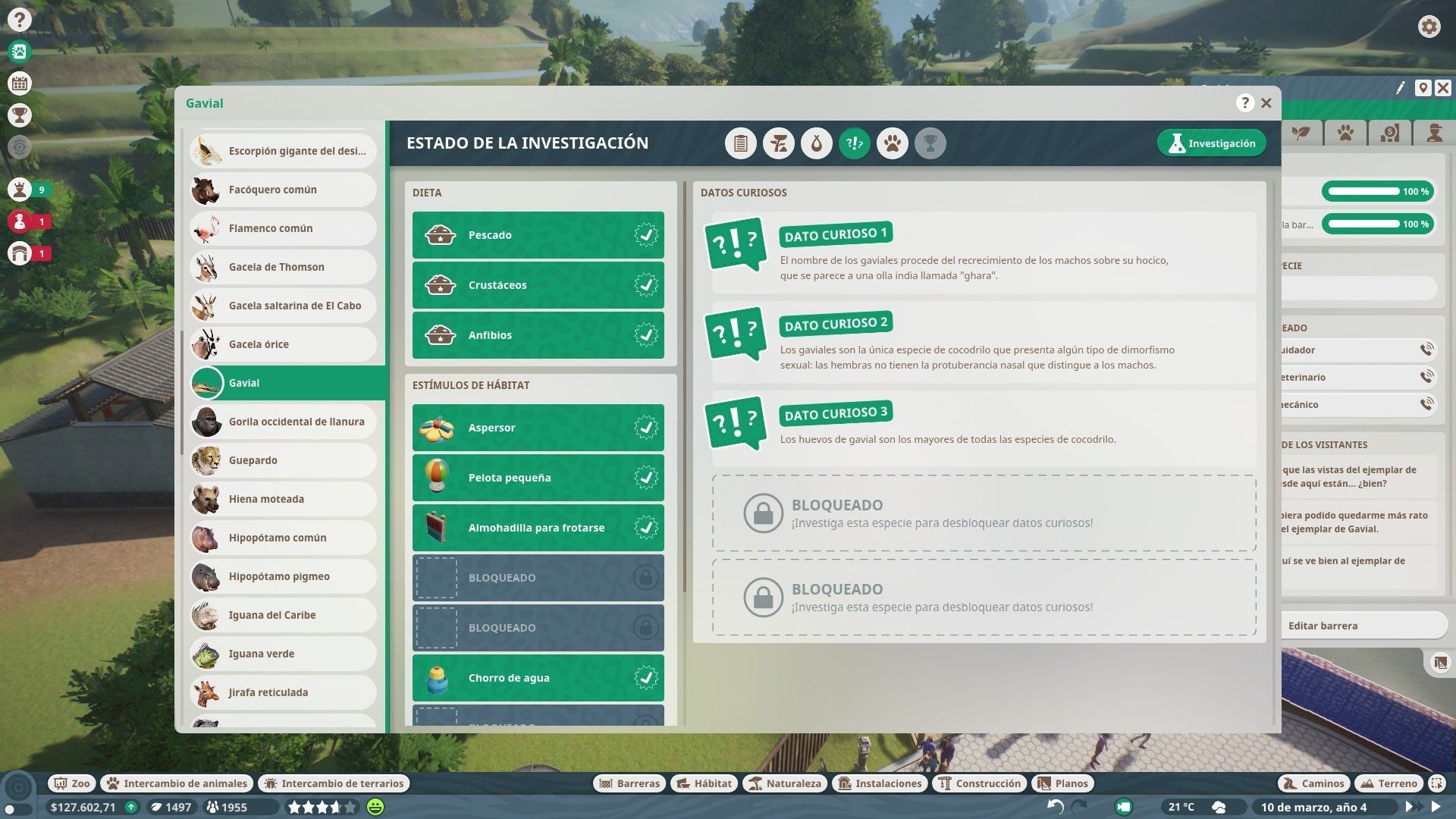This screenshot has height=819, width=1456.
Task: Open the Intercambio de animales menu
Action: [x=177, y=783]
